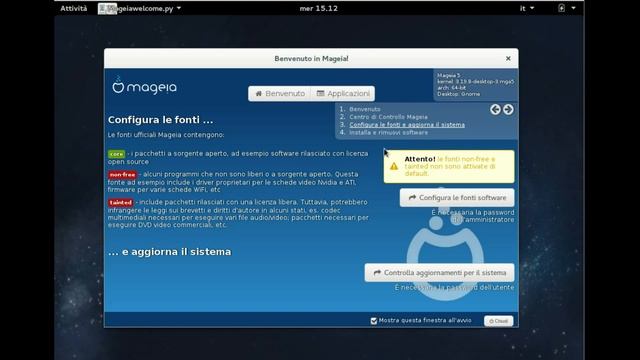Select 'Installa e rimuovi software' step
The width and height of the screenshot is (640, 360).
click(388, 133)
